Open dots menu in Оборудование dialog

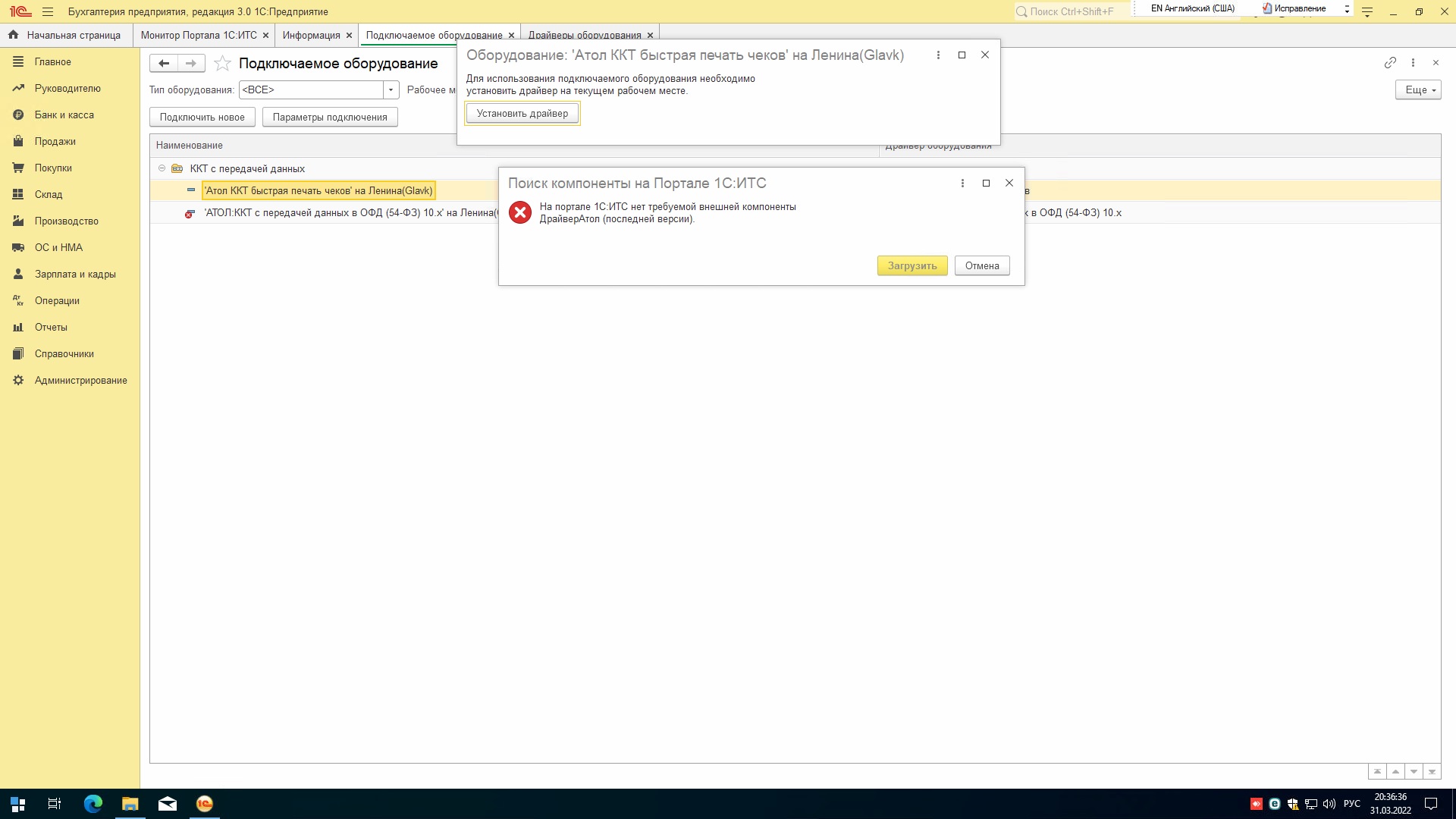coord(938,55)
